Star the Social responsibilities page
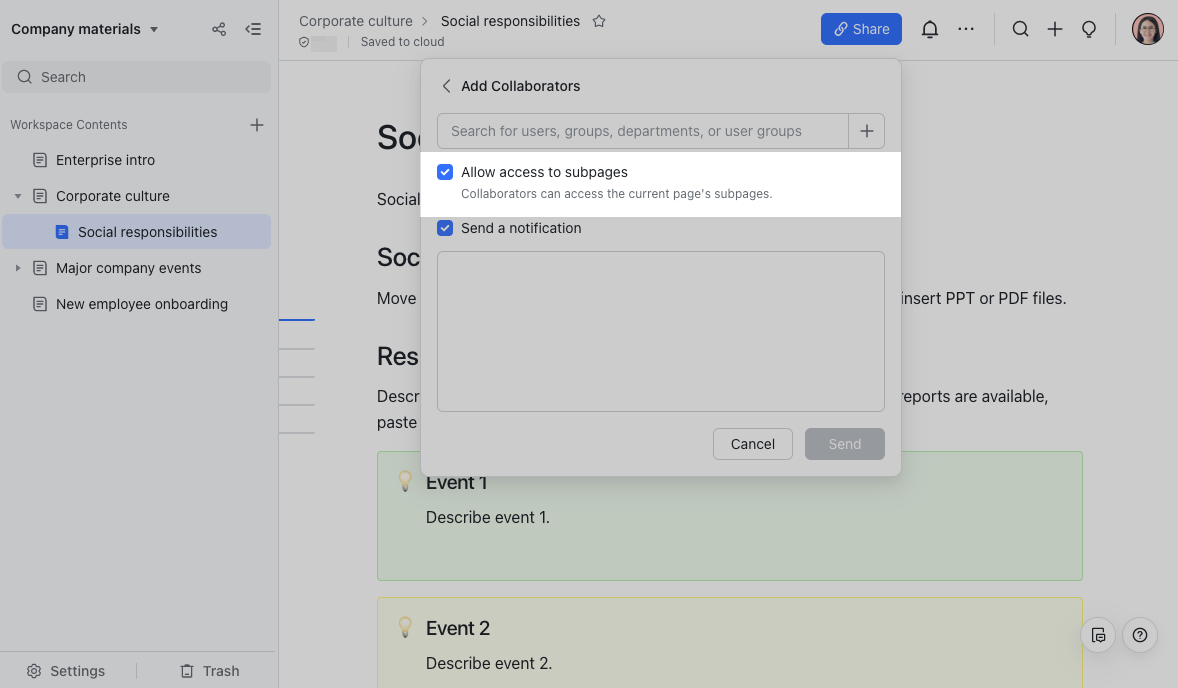1178x688 pixels. point(599,21)
